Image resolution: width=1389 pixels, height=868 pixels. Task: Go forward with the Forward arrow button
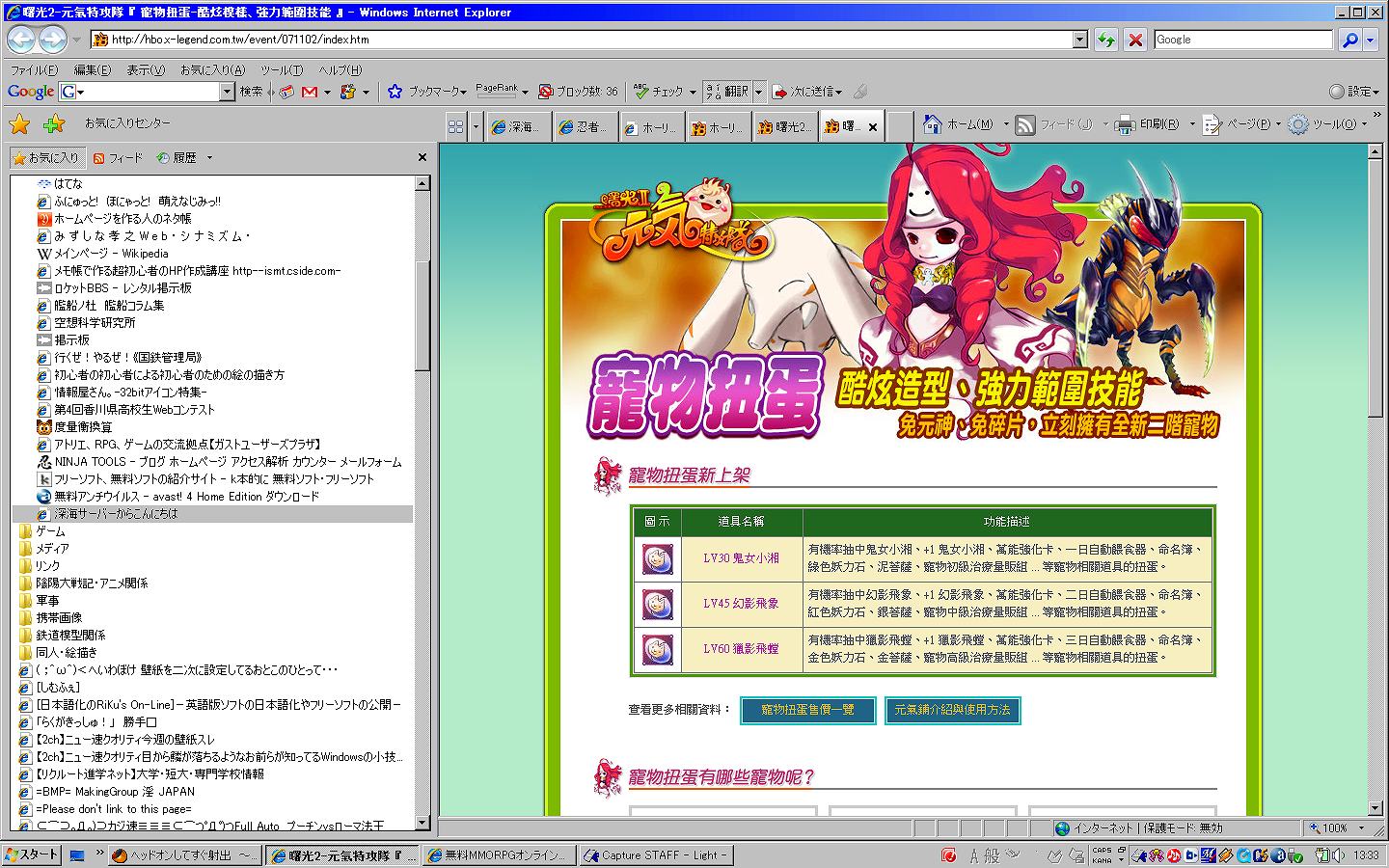pyautogui.click(x=53, y=40)
